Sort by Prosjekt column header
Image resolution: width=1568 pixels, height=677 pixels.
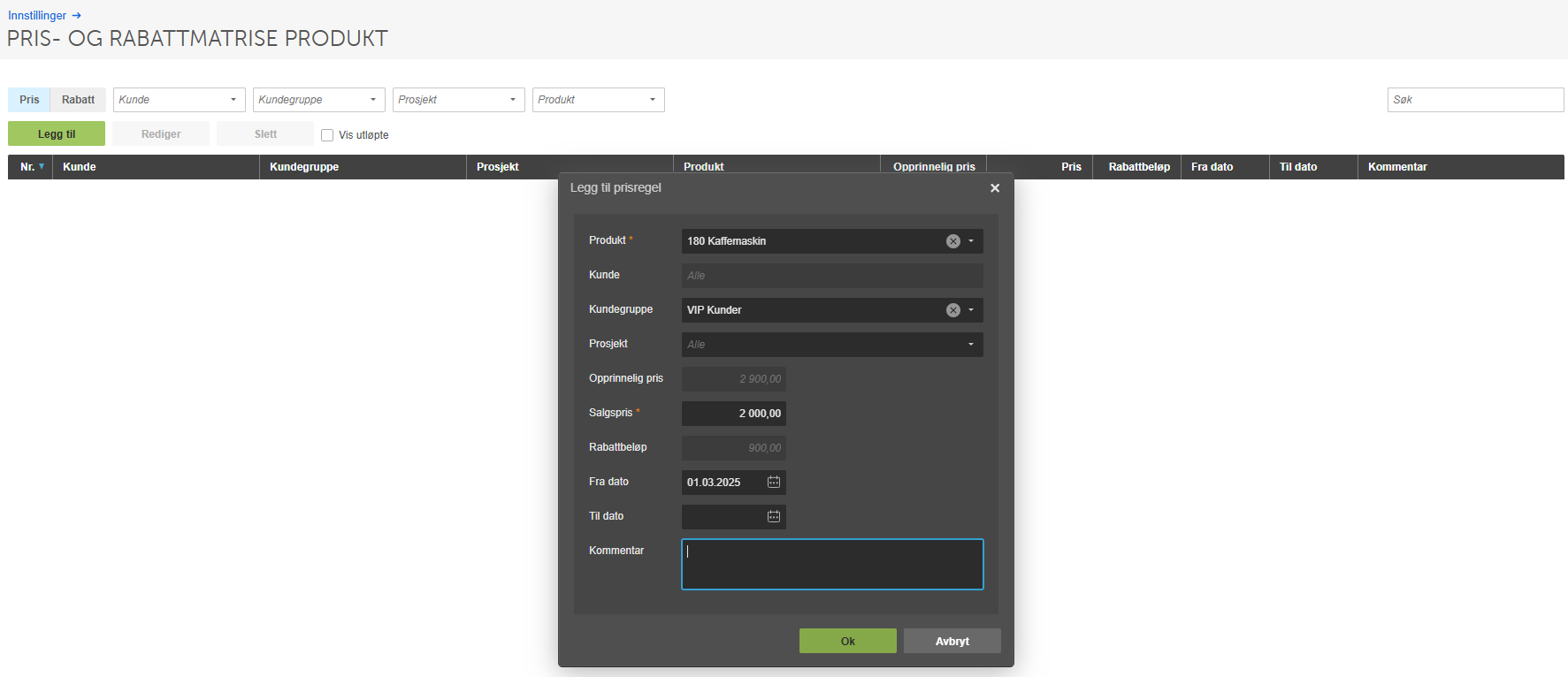570,167
